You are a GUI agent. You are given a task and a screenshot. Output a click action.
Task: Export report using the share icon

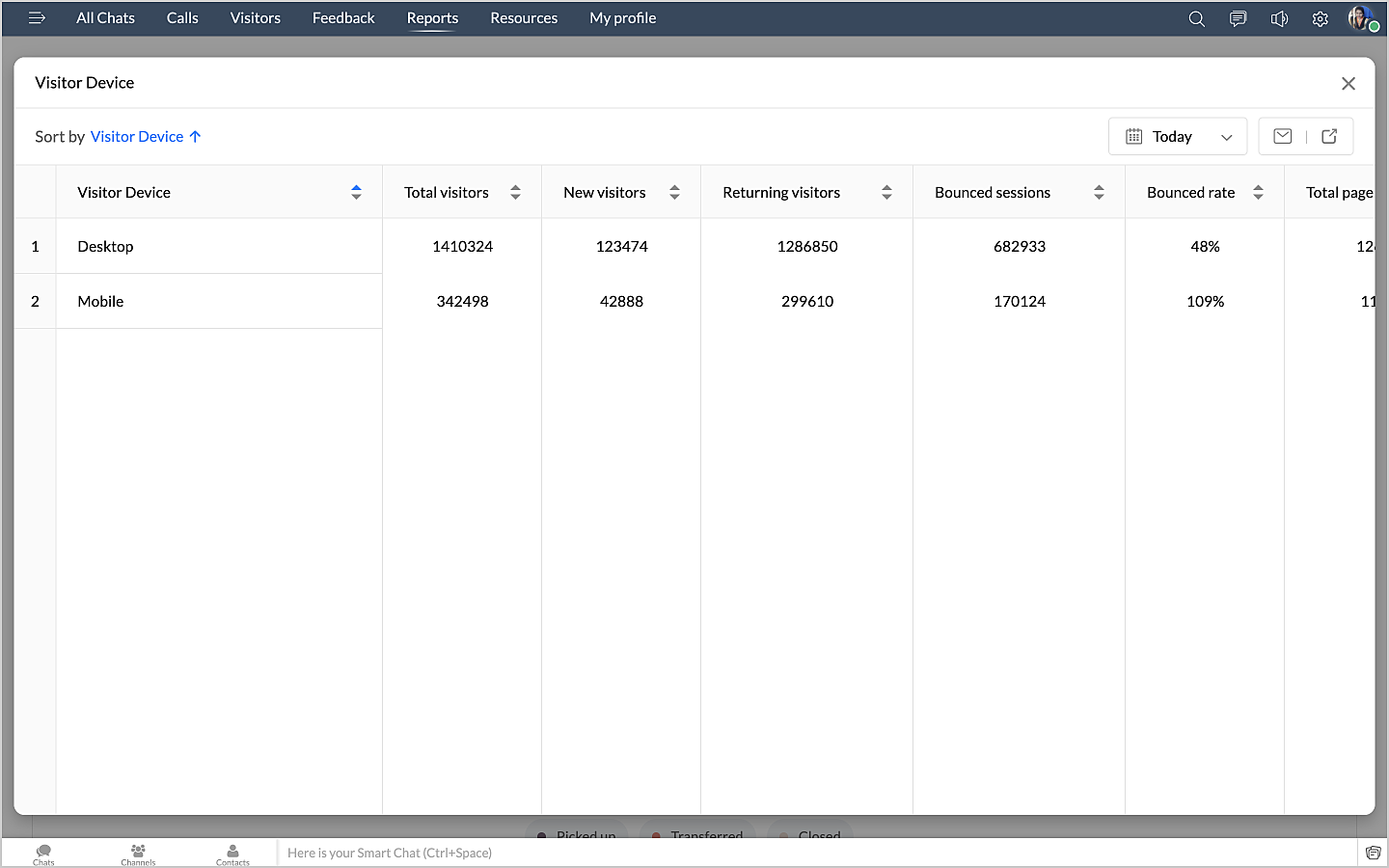[1329, 136]
